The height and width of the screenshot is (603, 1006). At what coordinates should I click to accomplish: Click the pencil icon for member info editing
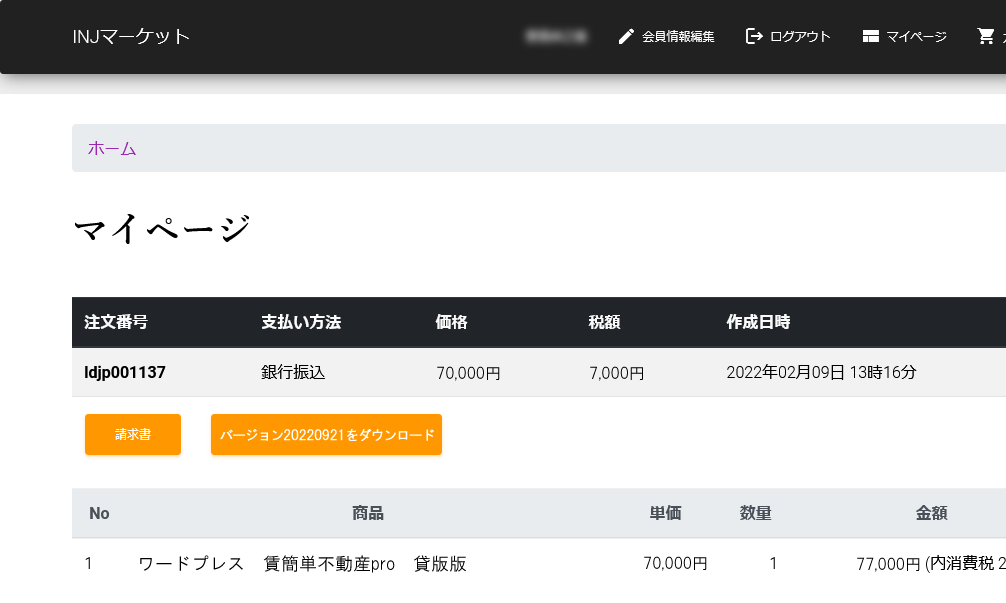coord(626,37)
